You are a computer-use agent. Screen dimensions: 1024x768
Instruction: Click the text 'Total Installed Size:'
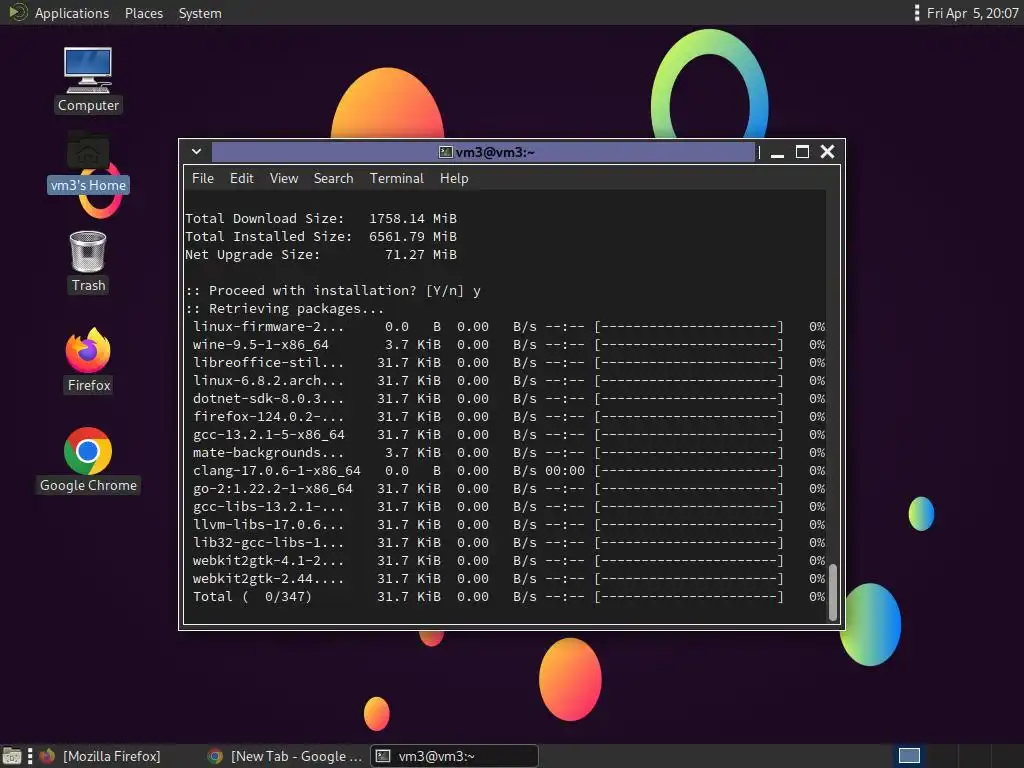pyautogui.click(x=268, y=236)
